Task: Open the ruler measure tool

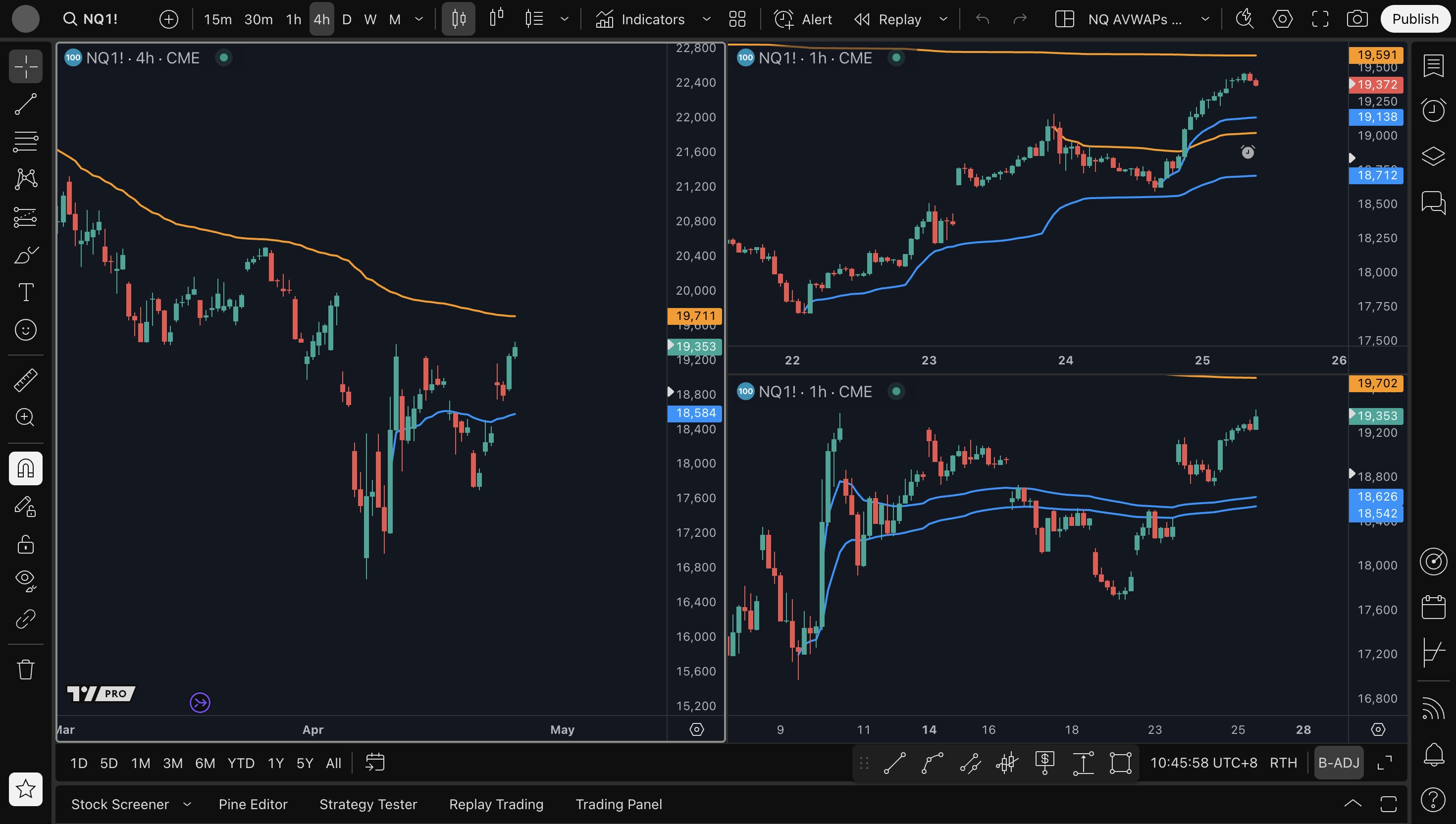Action: point(25,380)
